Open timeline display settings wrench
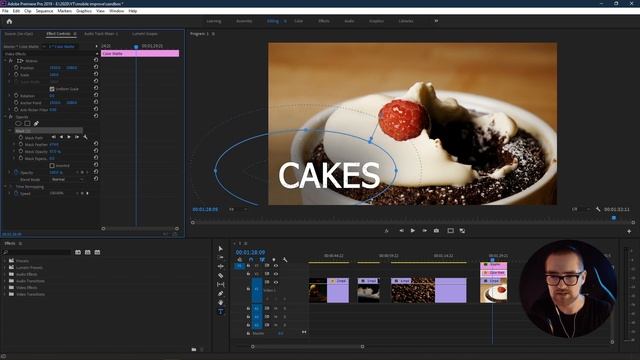 pyautogui.click(x=285, y=260)
